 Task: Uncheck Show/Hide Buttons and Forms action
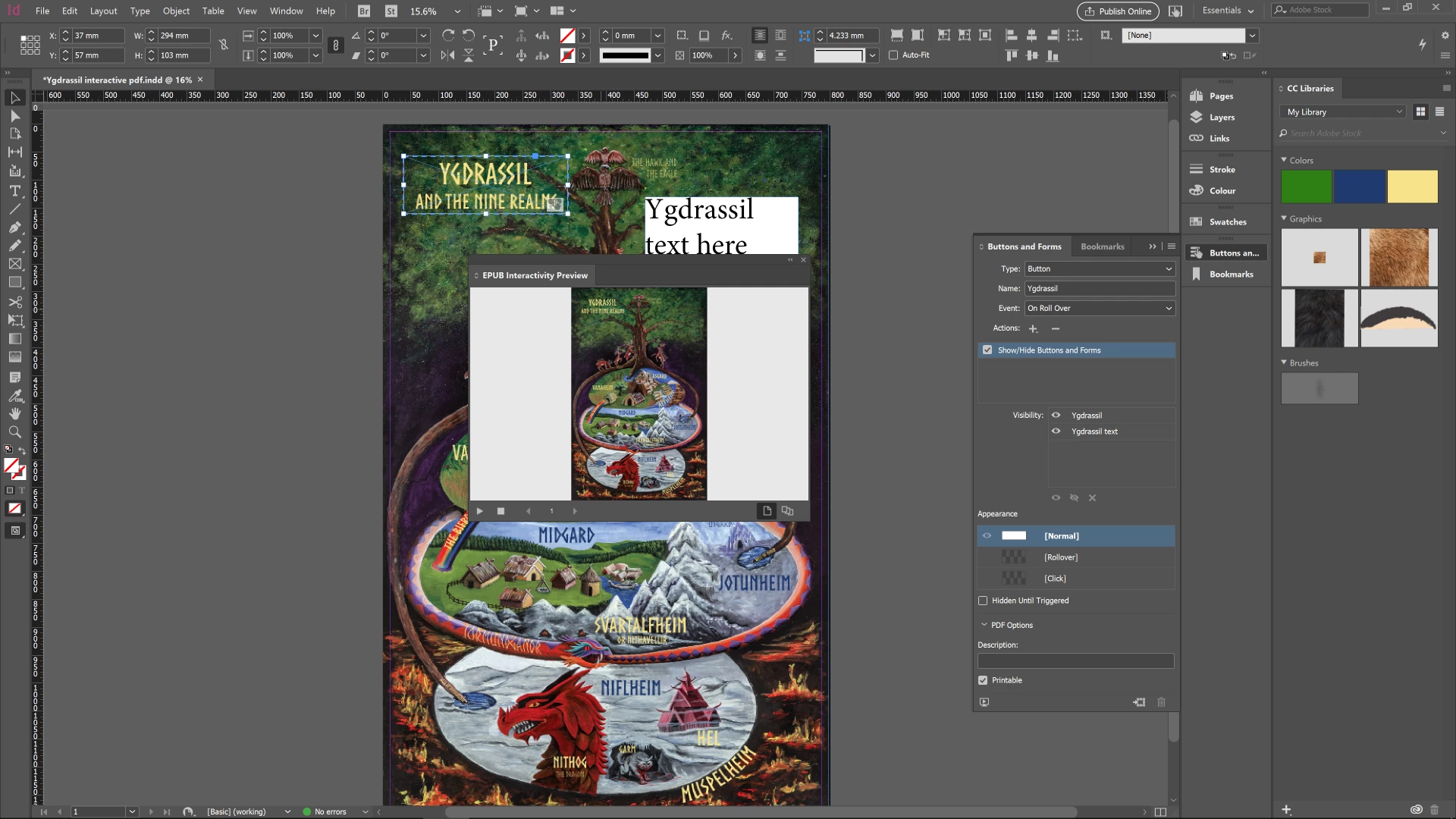(987, 350)
